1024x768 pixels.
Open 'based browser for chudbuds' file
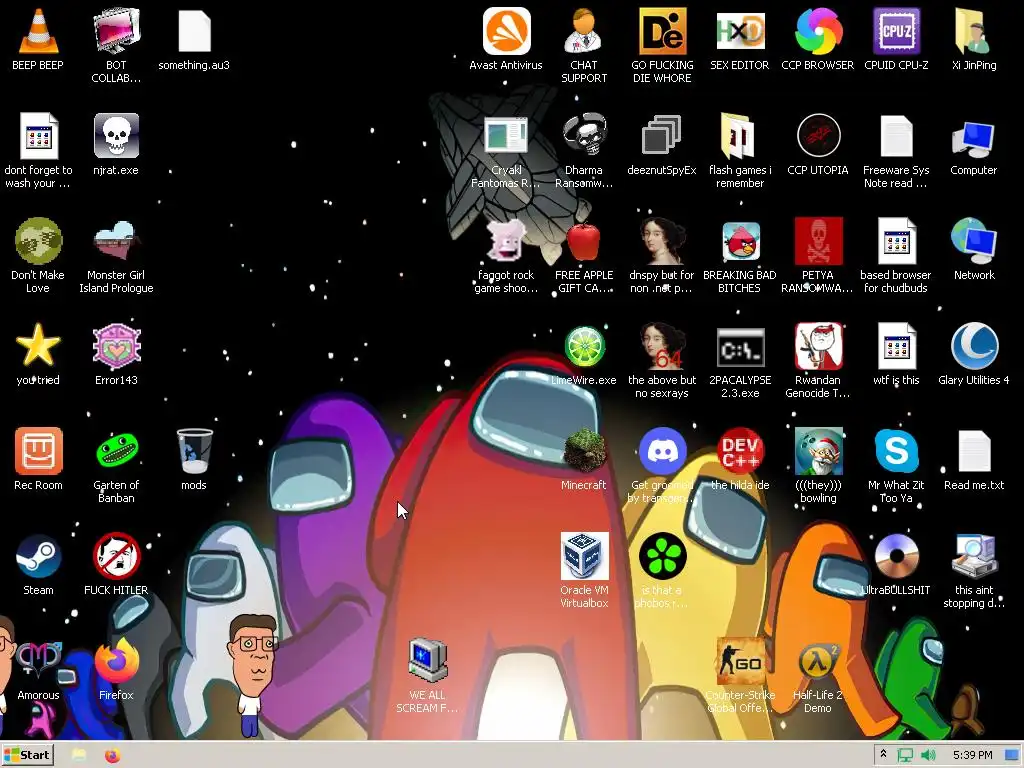point(896,242)
